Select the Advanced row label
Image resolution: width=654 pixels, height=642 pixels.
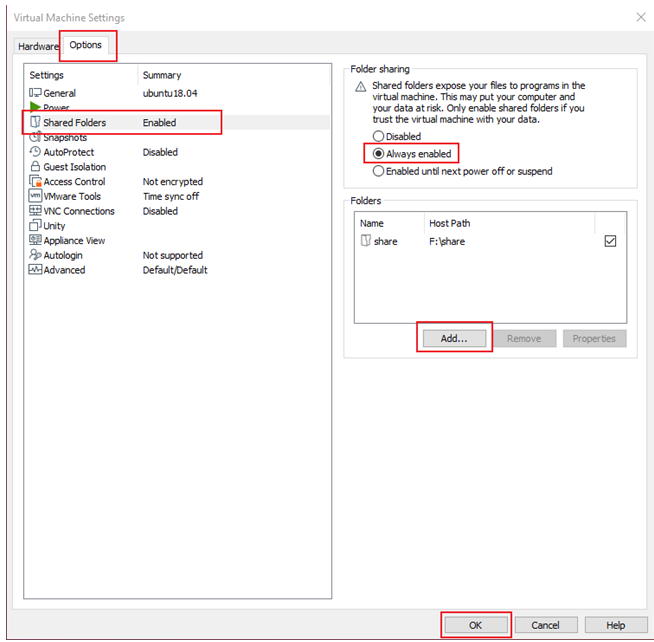click(x=64, y=270)
